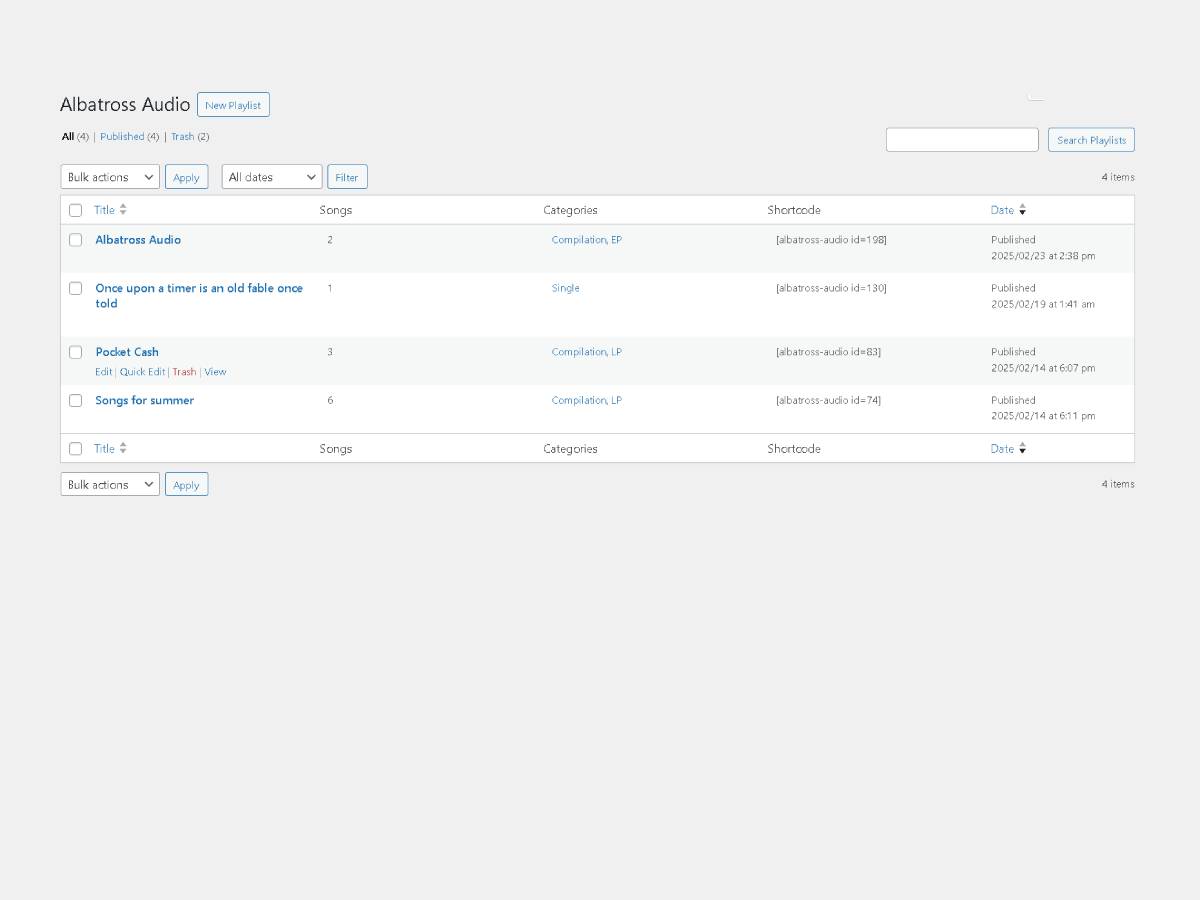Image resolution: width=1200 pixels, height=900 pixels.
Task: Click the shortcode [albatross-audio id=74]
Action: [828, 400]
